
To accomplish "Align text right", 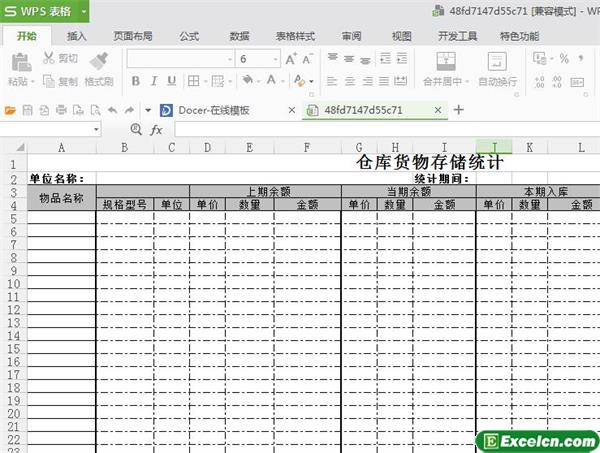I will (x=367, y=81).
